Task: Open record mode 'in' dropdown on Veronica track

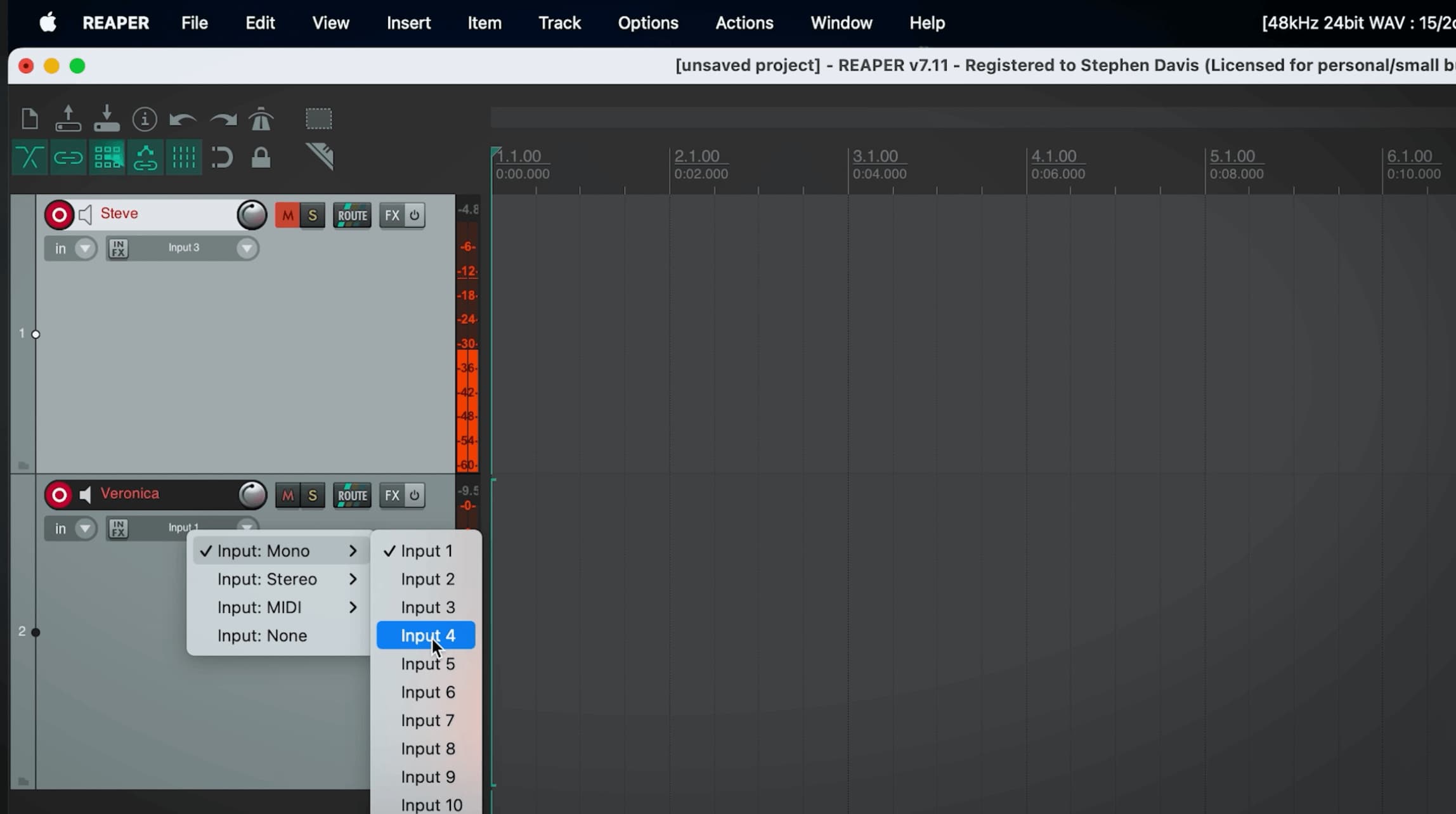Action: (x=70, y=529)
